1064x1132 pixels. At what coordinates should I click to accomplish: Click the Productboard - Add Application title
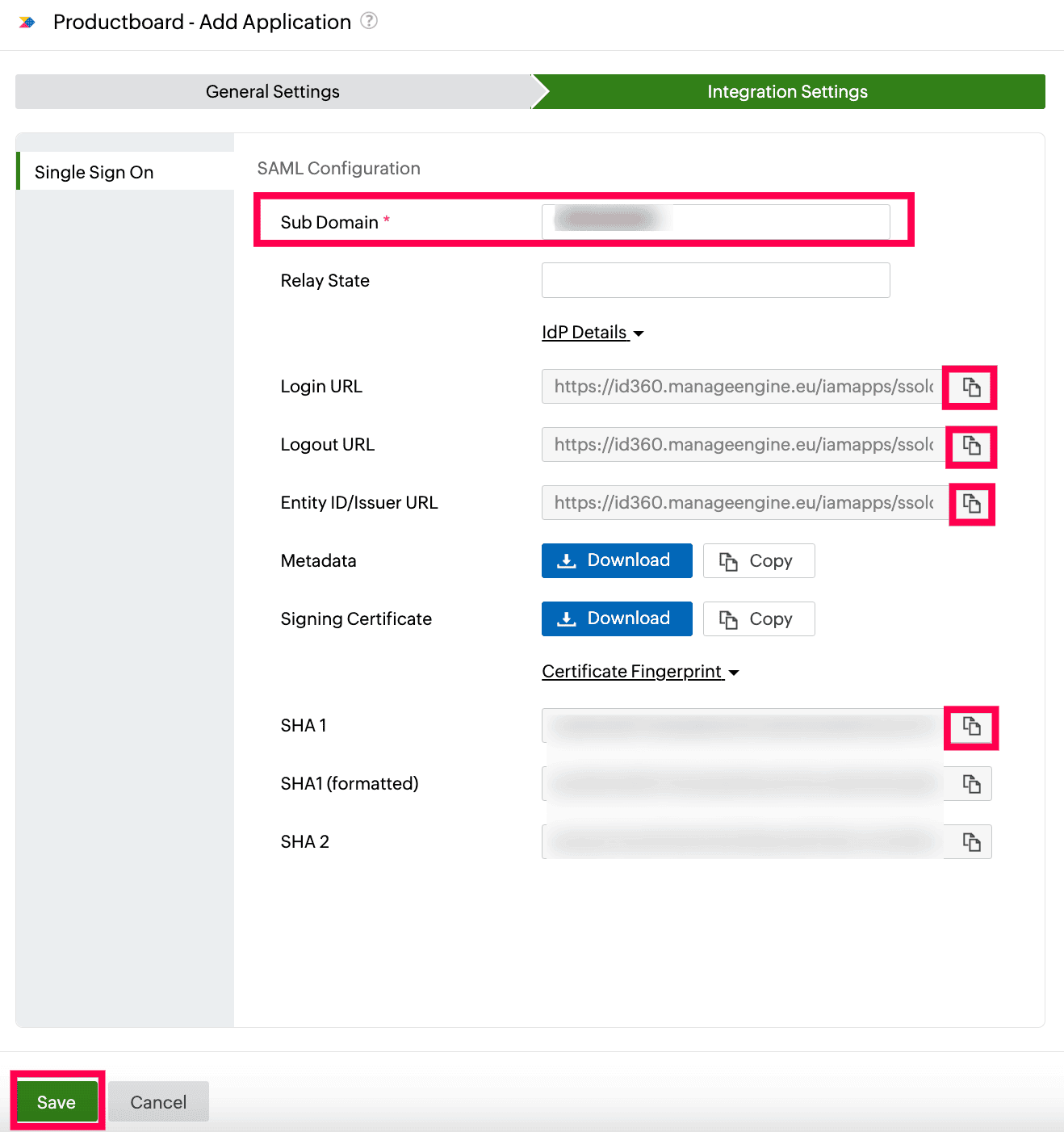[202, 22]
